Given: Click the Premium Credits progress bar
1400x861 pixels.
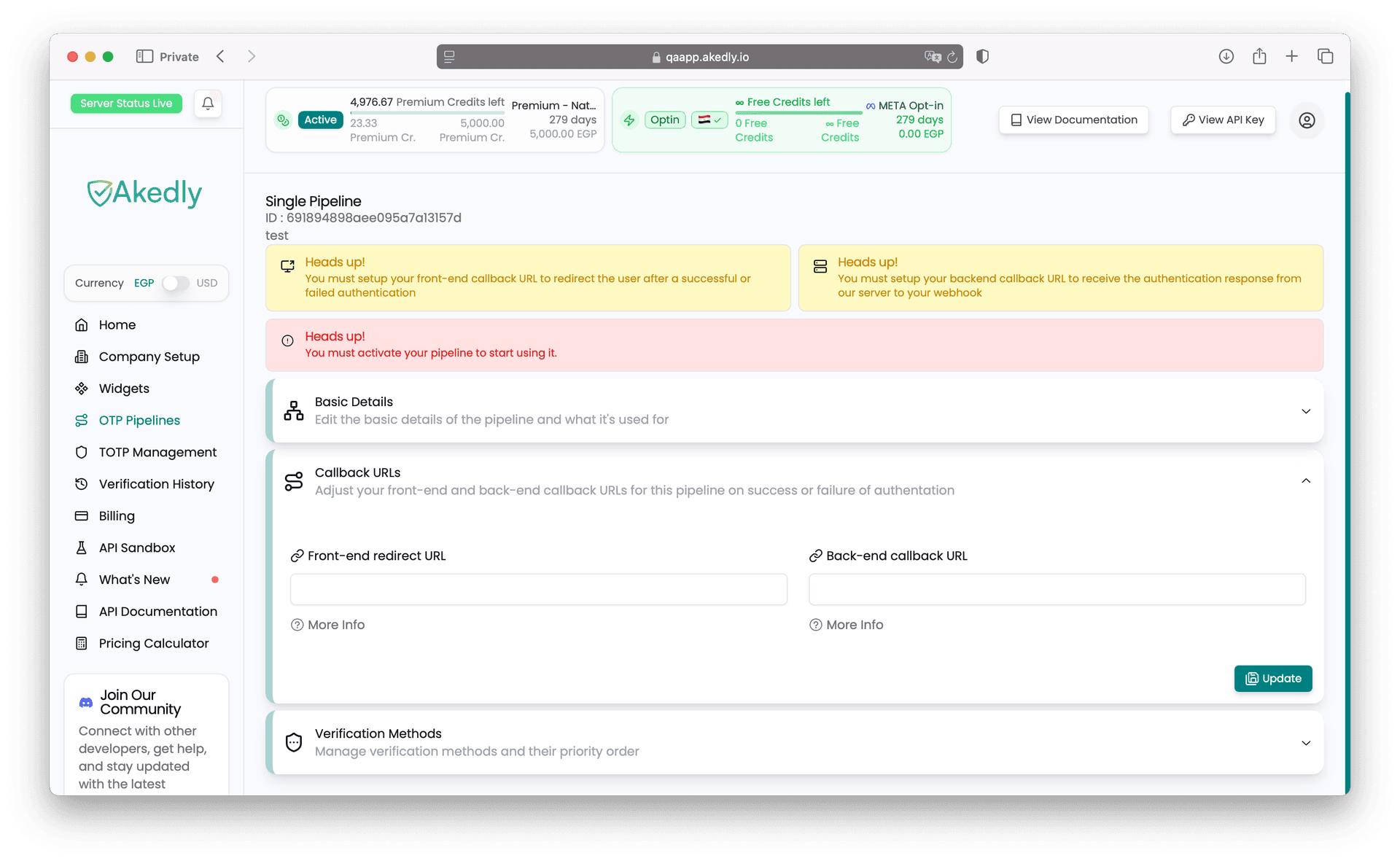Looking at the screenshot, I should pyautogui.click(x=428, y=114).
